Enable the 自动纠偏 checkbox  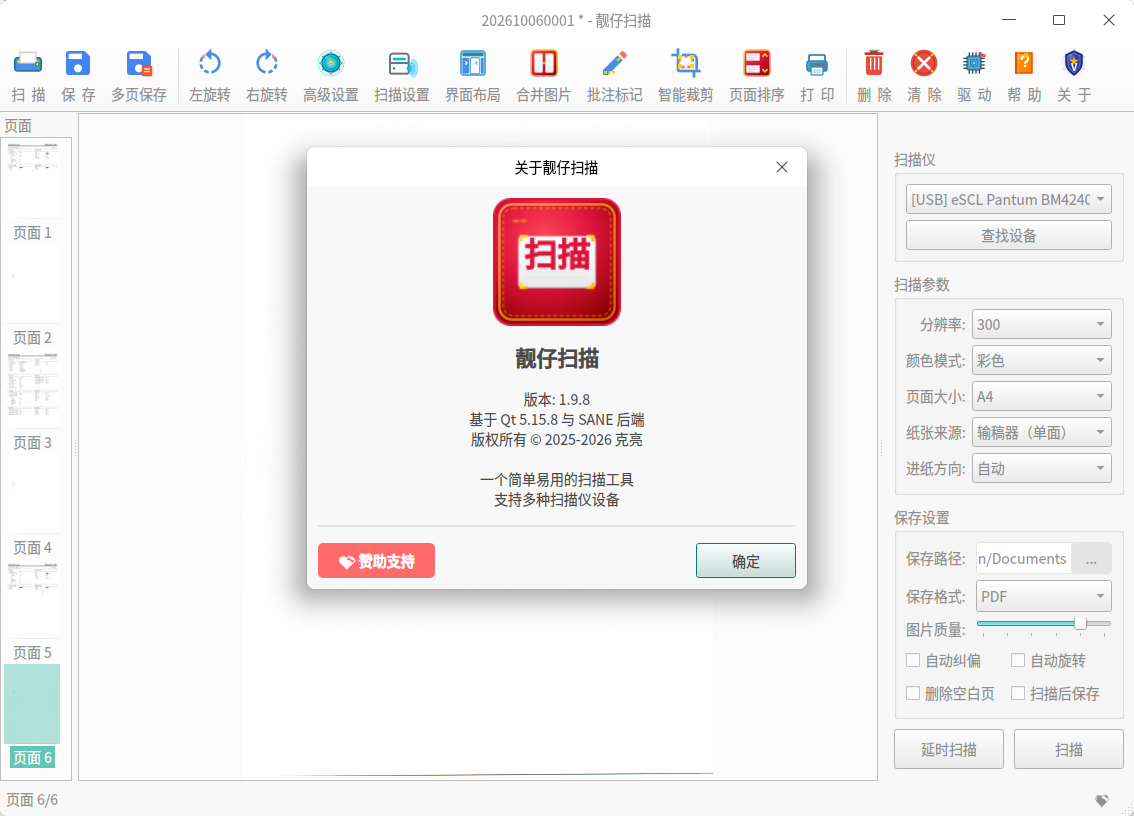pyautogui.click(x=913, y=660)
